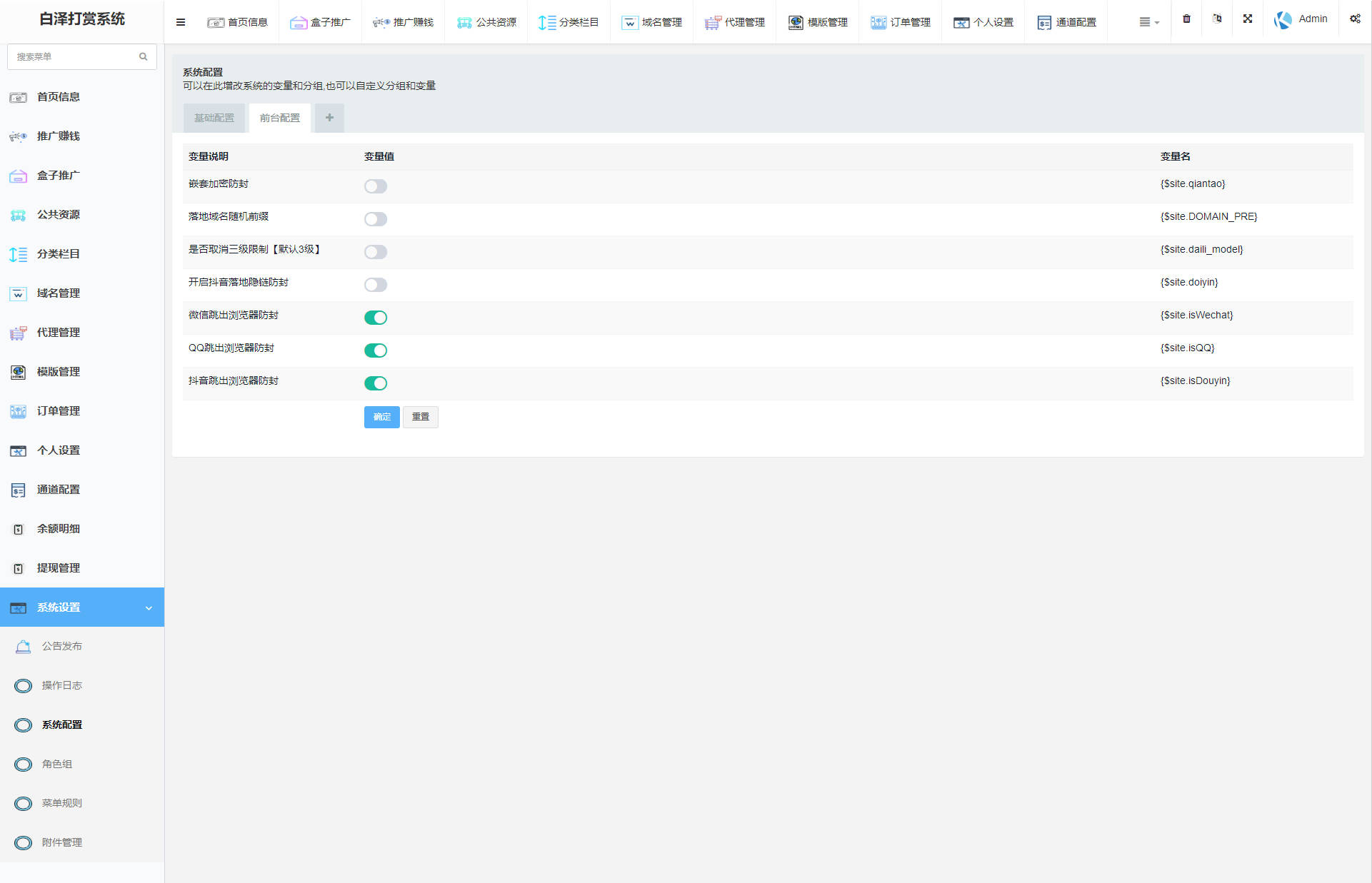Click the 公共资源 icon in sidebar

pyautogui.click(x=18, y=215)
